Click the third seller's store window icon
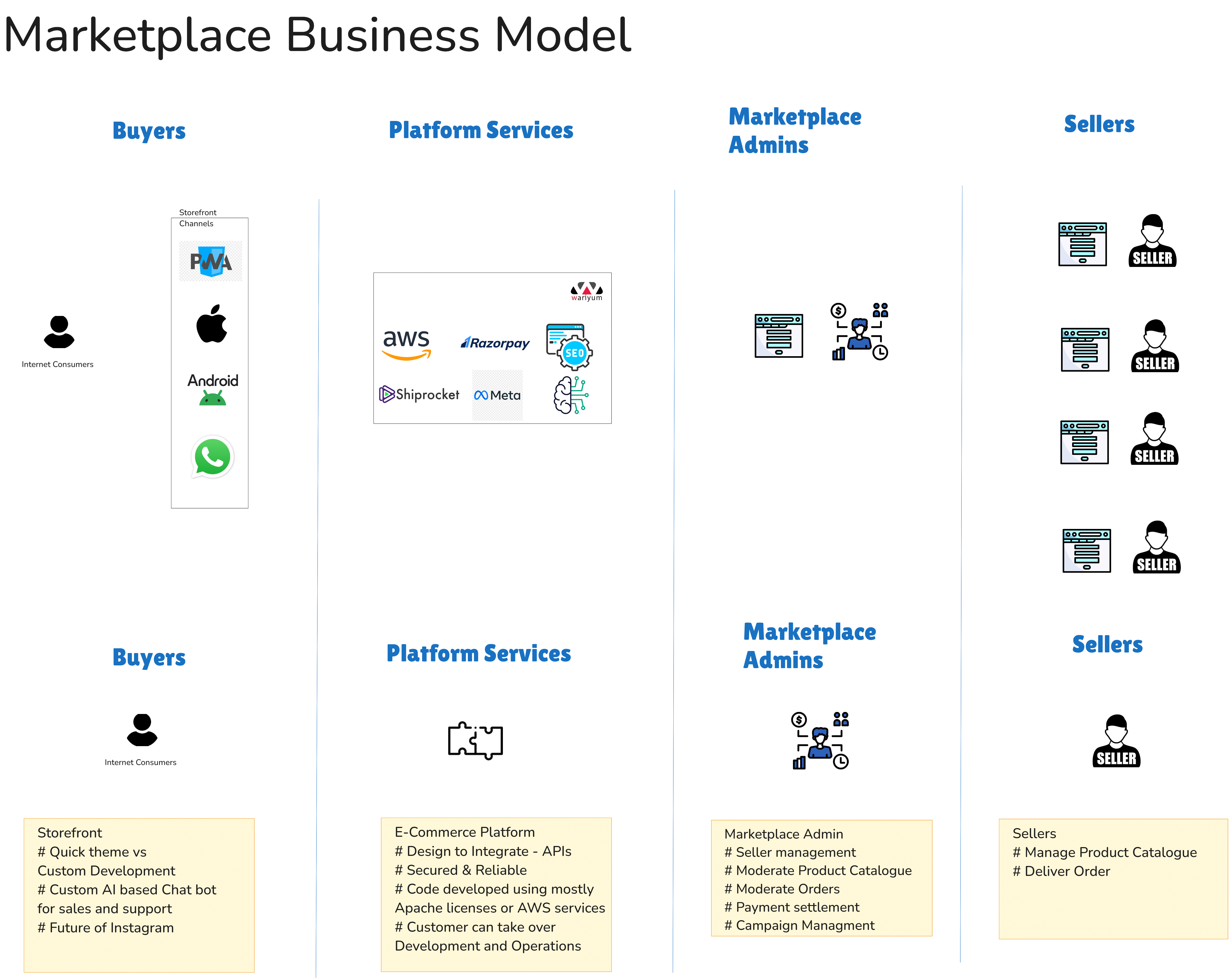 1084,443
